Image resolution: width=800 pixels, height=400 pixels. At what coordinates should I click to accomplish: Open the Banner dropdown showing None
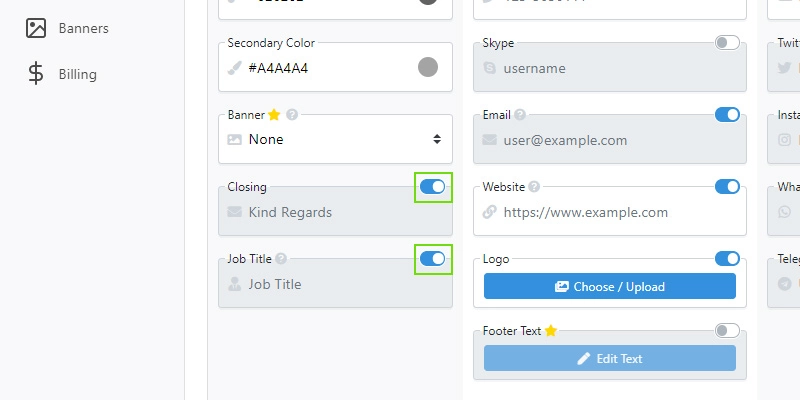(x=335, y=139)
